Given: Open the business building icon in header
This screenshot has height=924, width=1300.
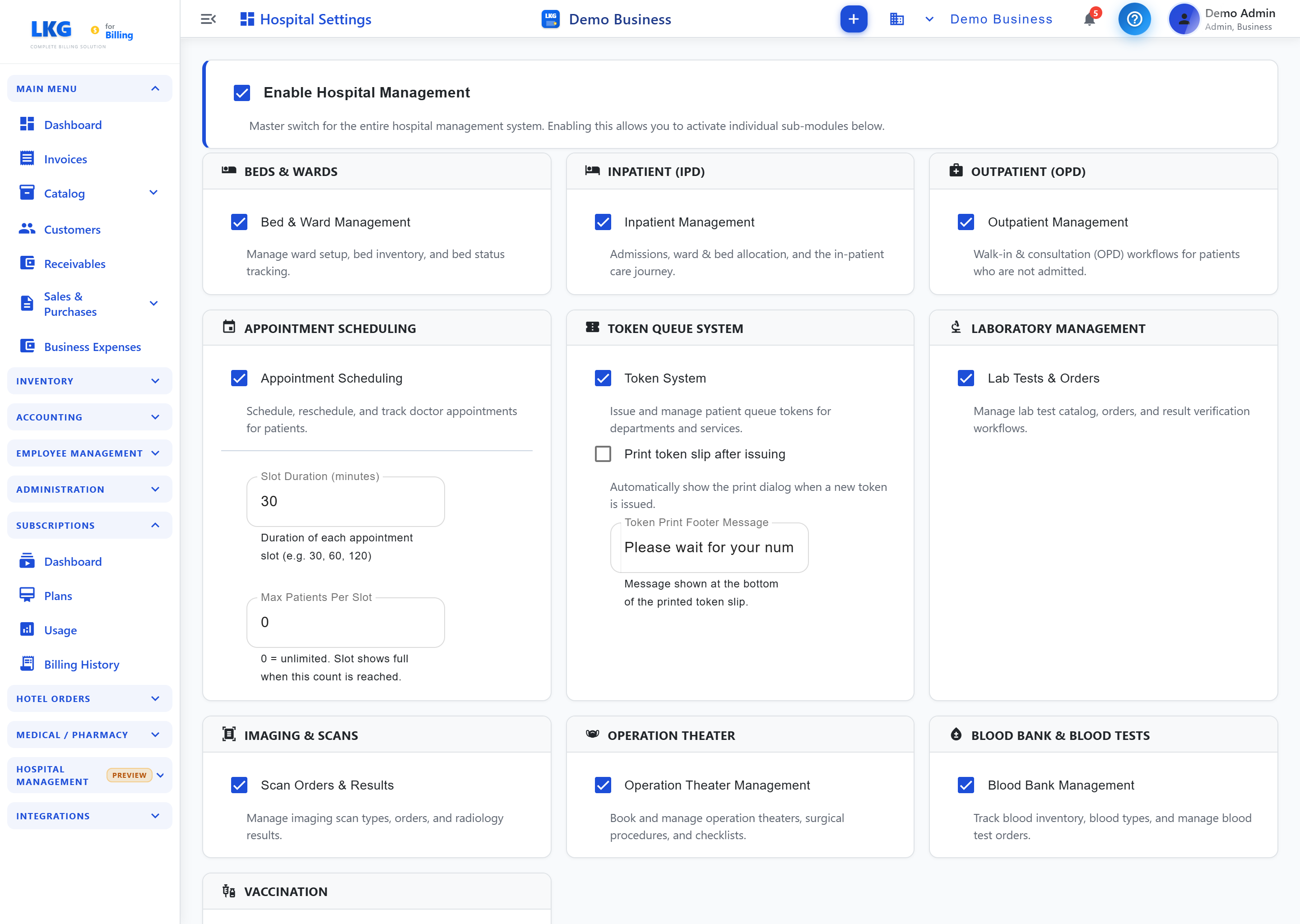Looking at the screenshot, I should [897, 19].
